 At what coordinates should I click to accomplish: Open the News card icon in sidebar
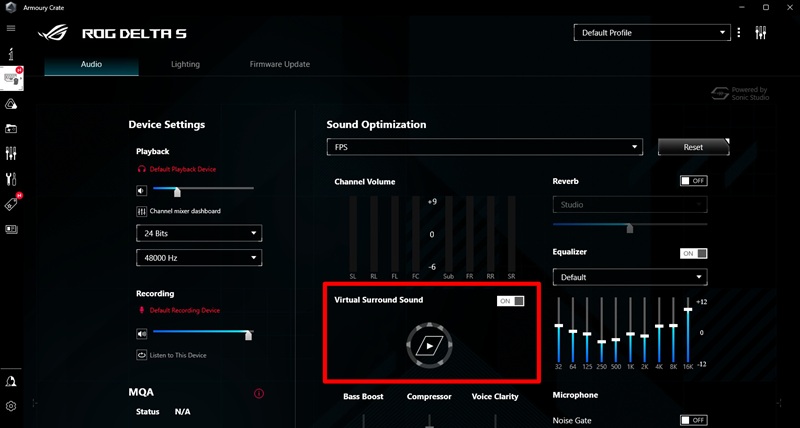11,229
